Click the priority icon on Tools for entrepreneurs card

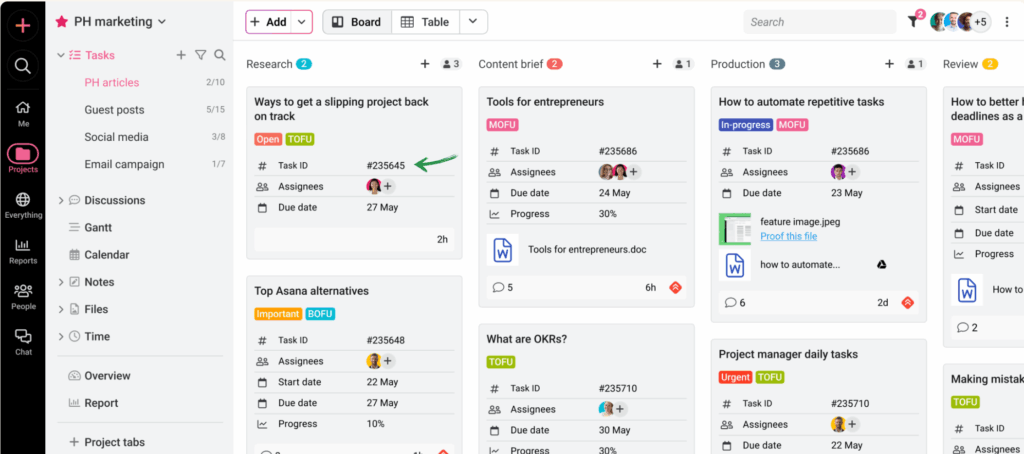pyautogui.click(x=675, y=287)
